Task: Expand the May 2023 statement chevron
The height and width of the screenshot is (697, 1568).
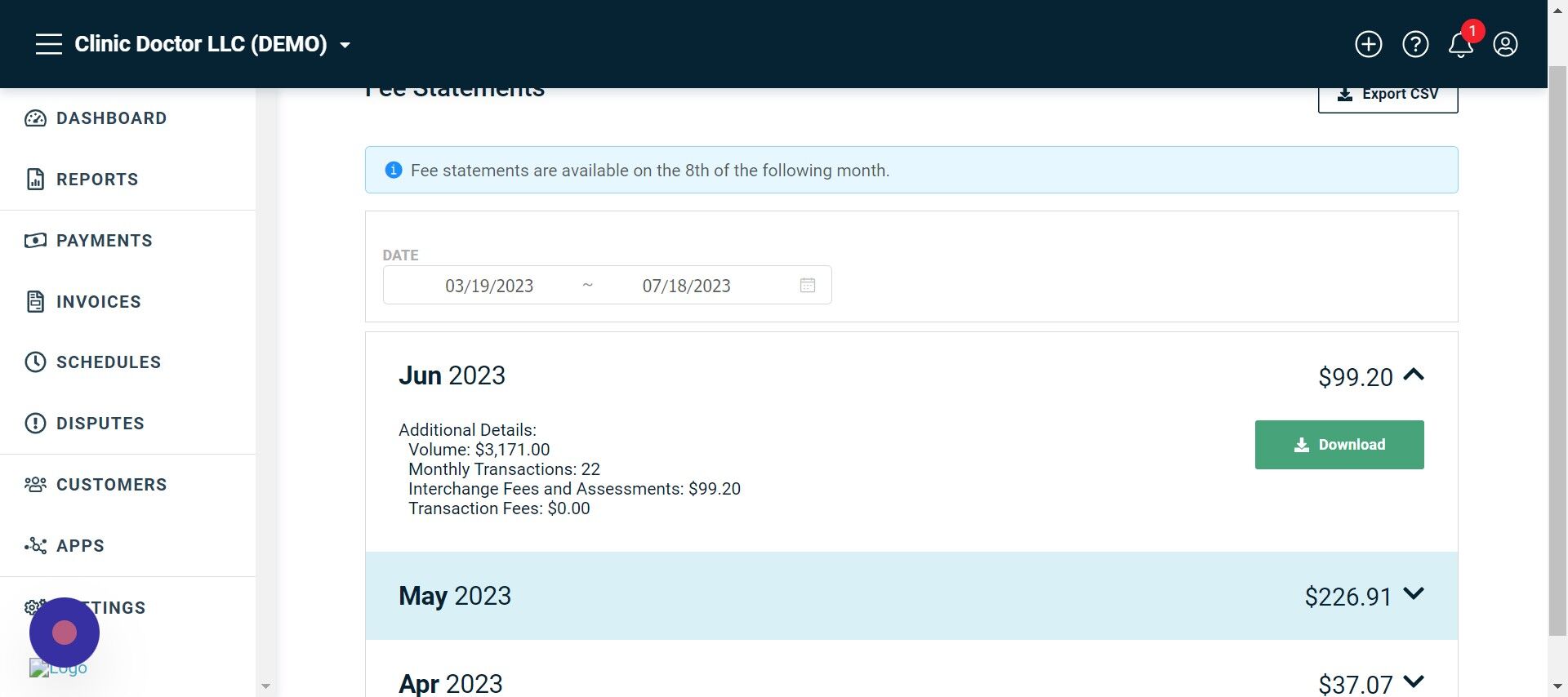Action: (1414, 594)
